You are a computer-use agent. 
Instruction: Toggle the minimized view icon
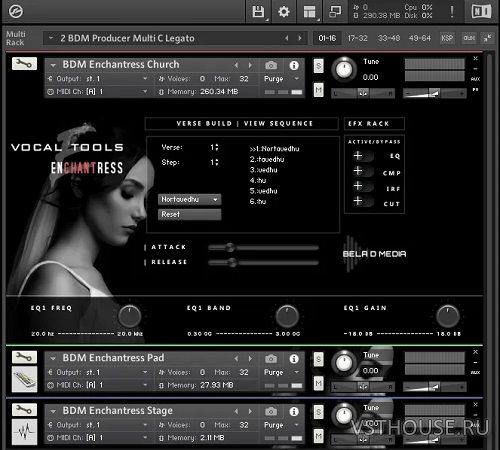335,12
